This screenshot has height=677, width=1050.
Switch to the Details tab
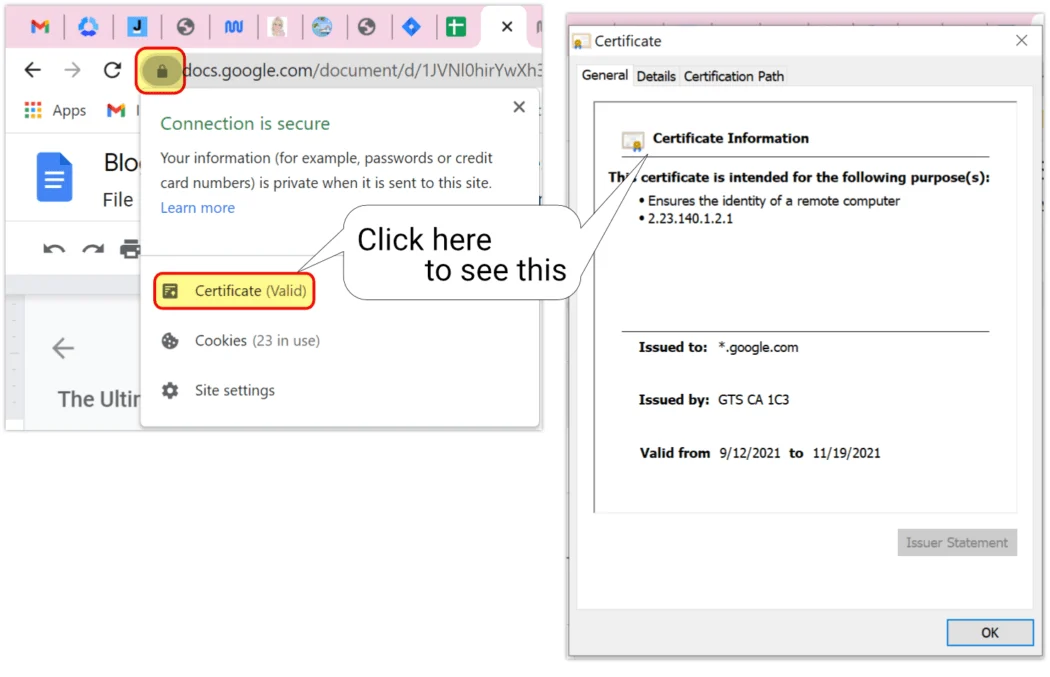coord(656,76)
